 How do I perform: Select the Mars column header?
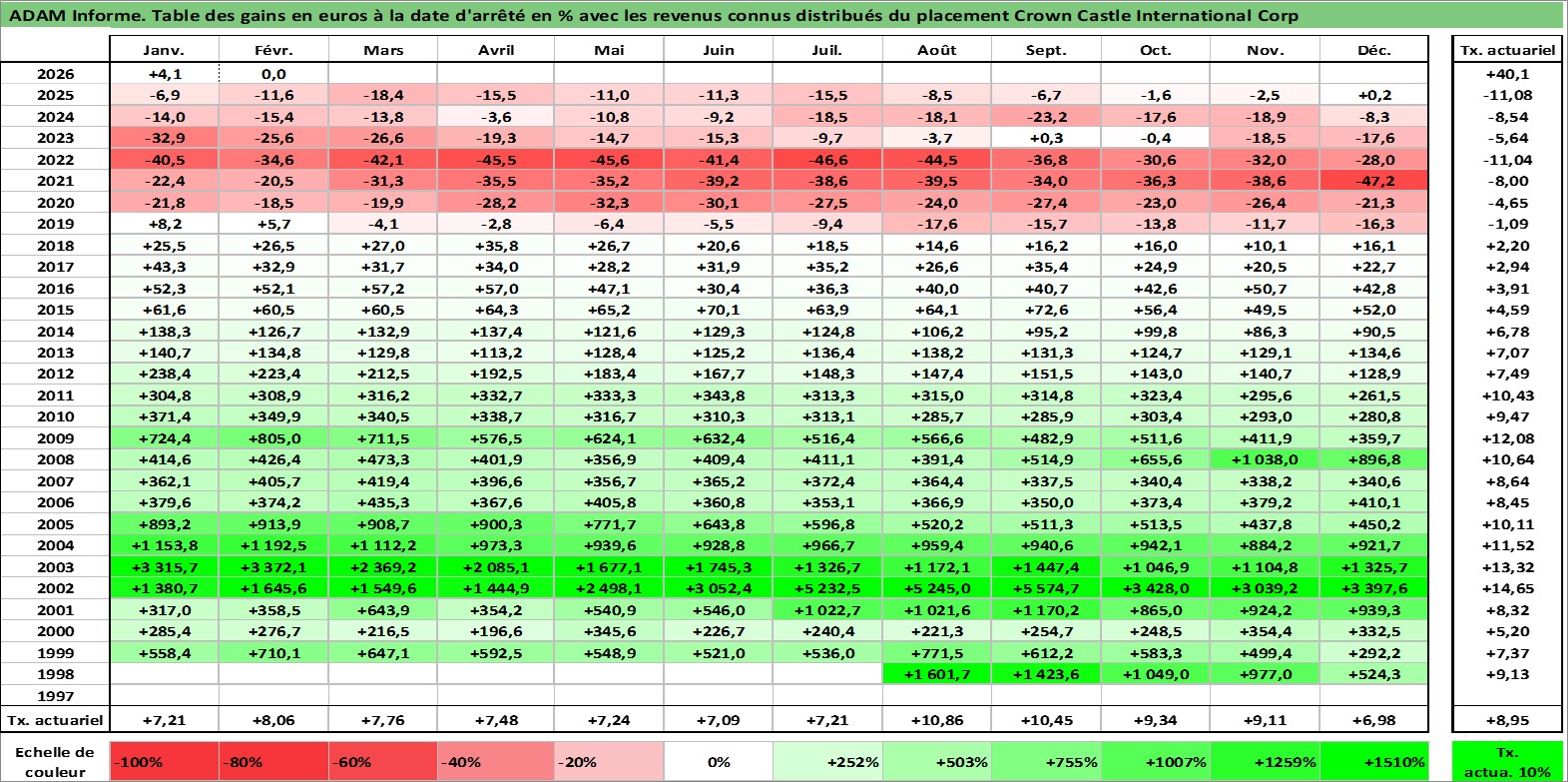[x=383, y=50]
